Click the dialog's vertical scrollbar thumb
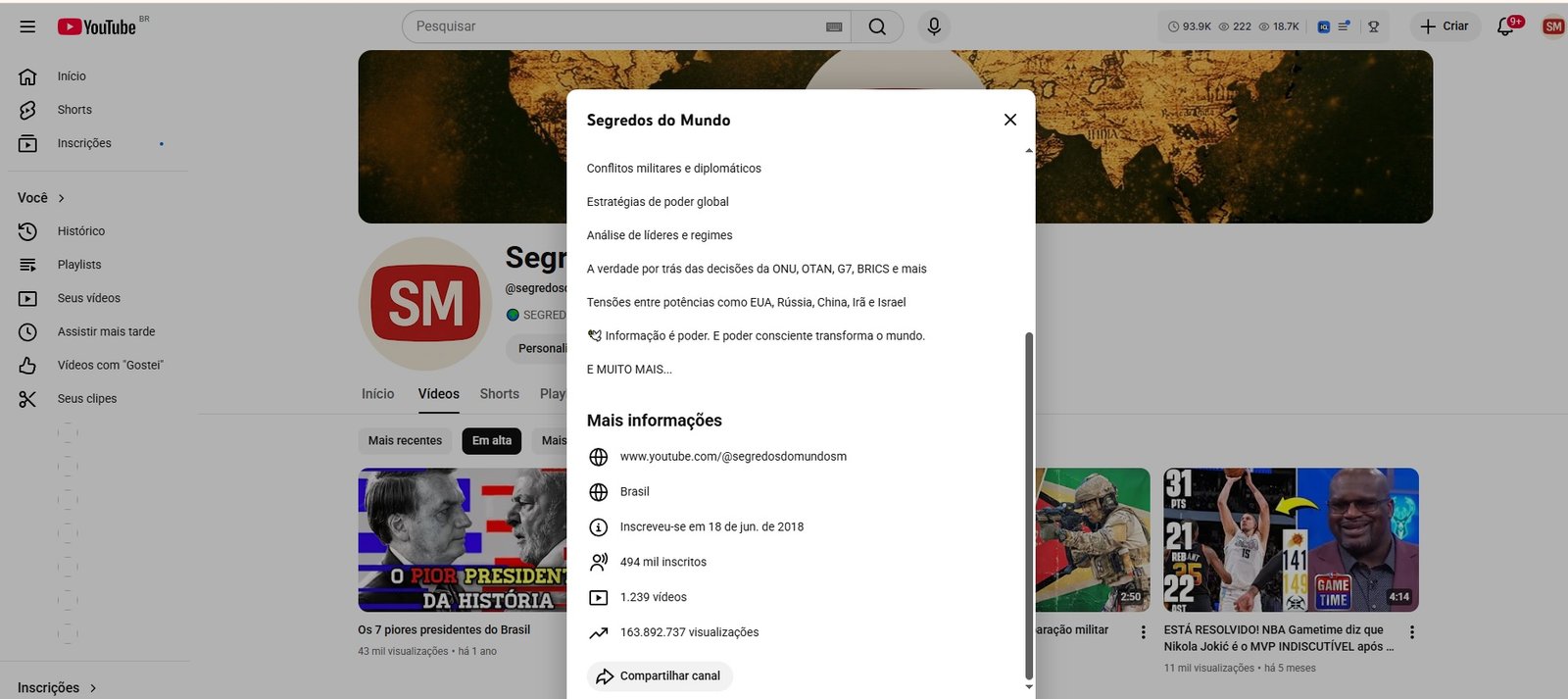 point(1029,505)
